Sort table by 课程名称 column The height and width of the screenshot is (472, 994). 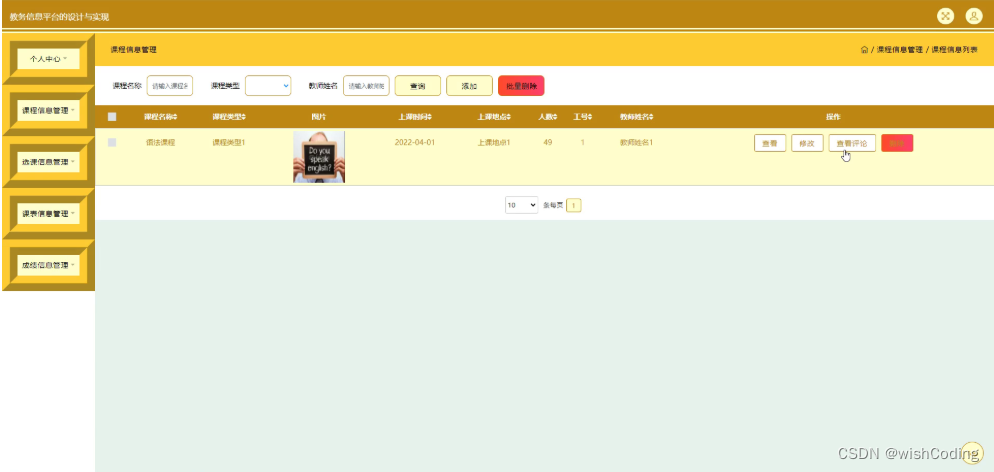pos(160,117)
